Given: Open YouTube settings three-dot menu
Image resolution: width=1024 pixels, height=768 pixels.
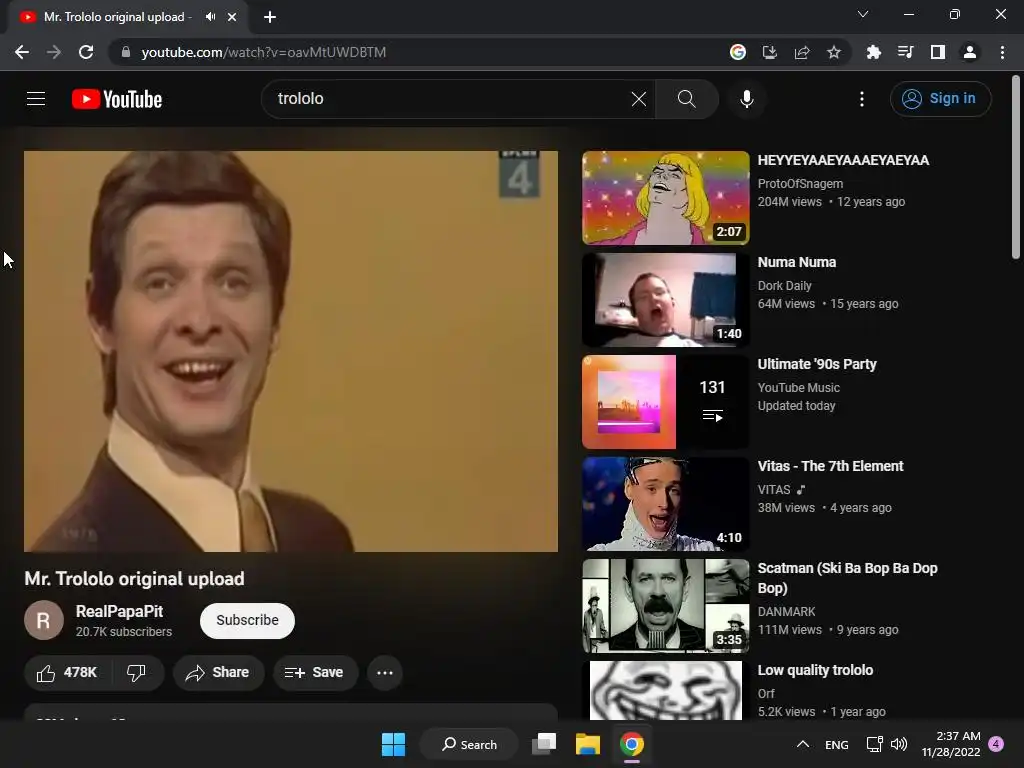Looking at the screenshot, I should (x=862, y=99).
